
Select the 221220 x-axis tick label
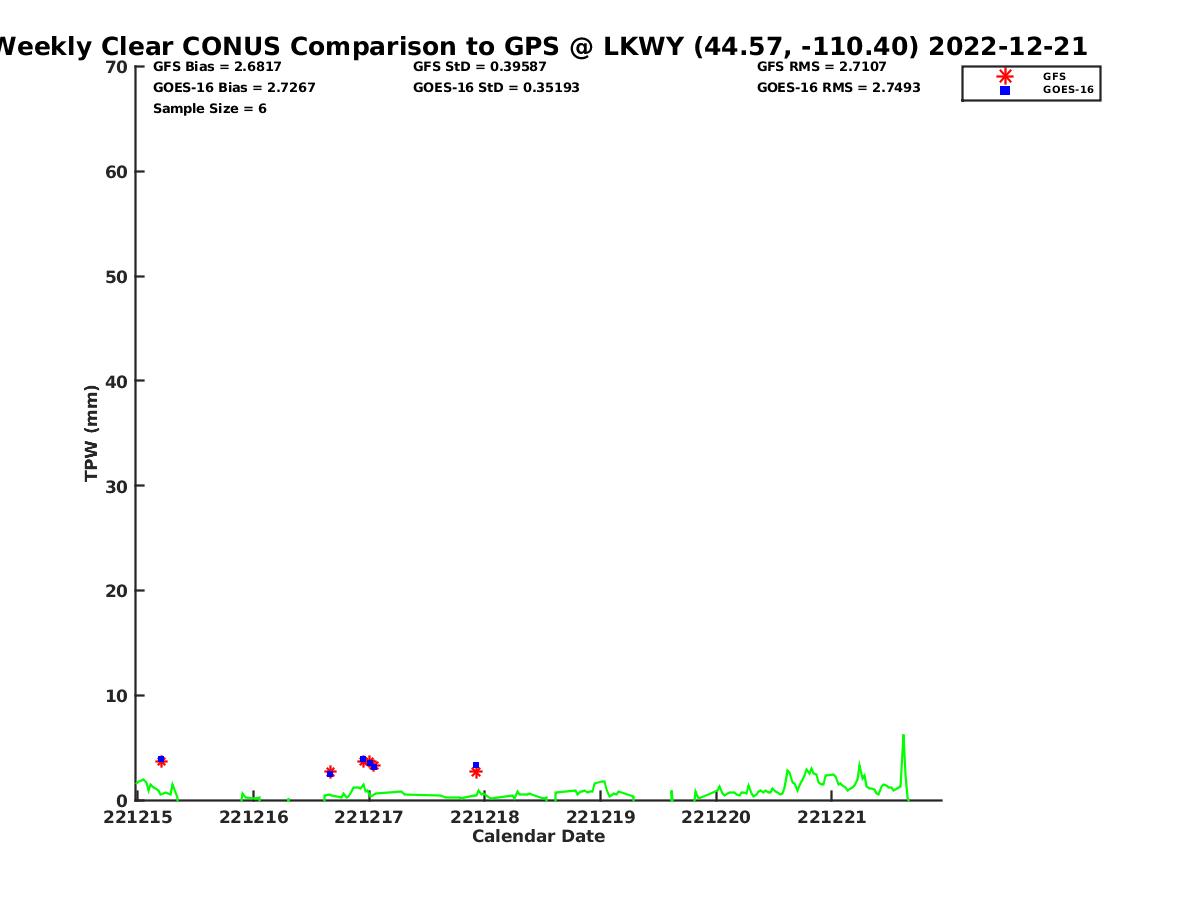point(716,818)
